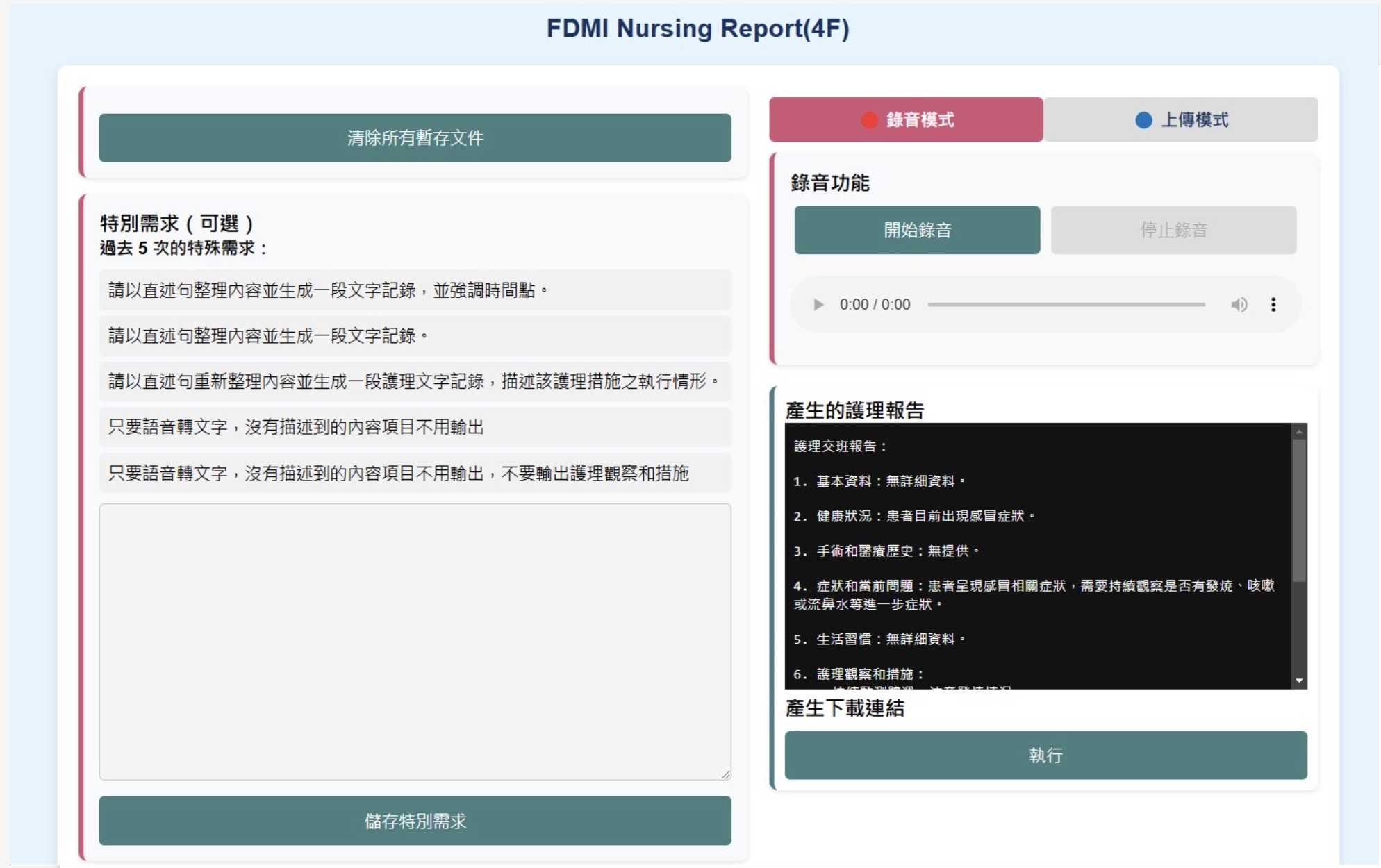Screen dimensions: 1381x868
Task: Mute the audio player volume icon
Action: point(1239,305)
